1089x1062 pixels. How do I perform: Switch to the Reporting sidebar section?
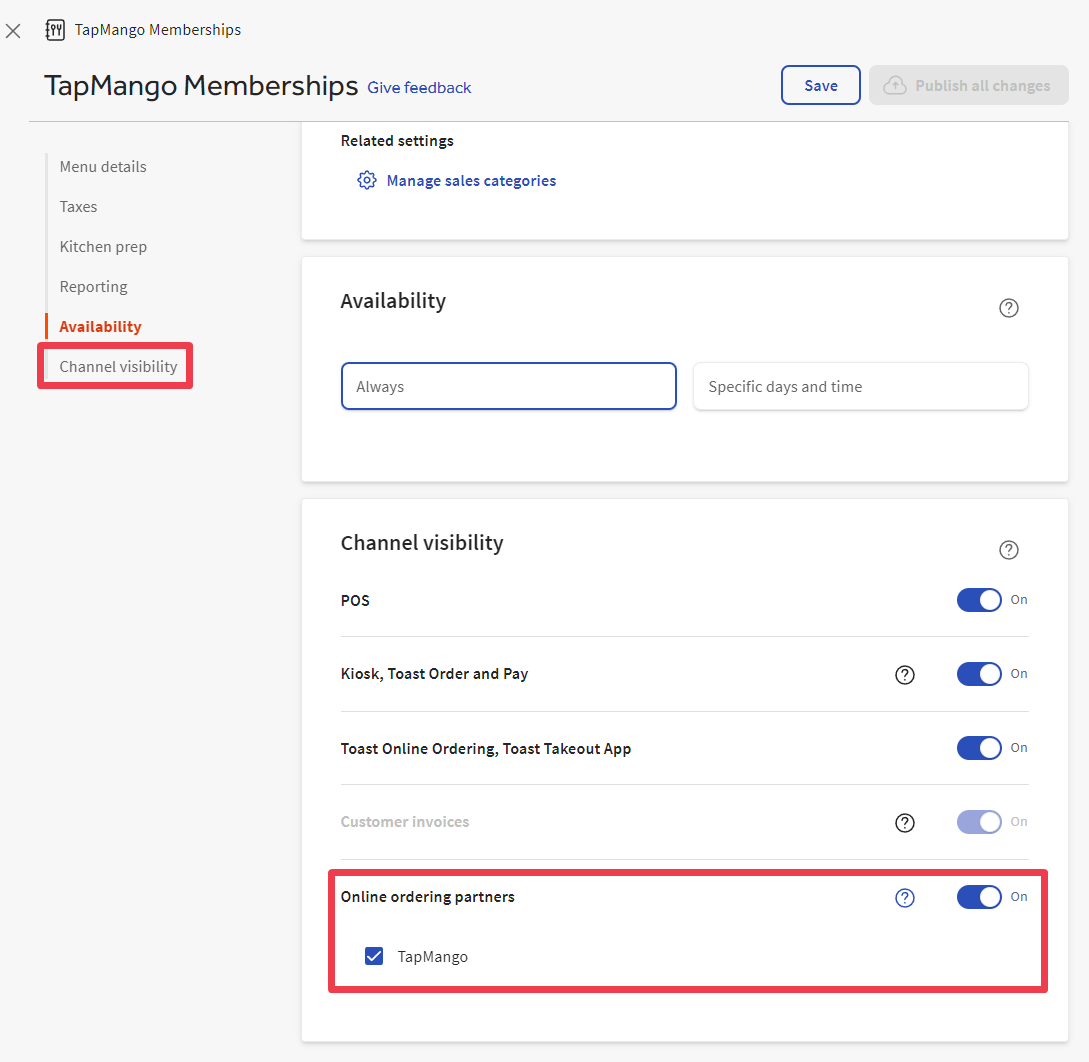pyautogui.click(x=93, y=286)
